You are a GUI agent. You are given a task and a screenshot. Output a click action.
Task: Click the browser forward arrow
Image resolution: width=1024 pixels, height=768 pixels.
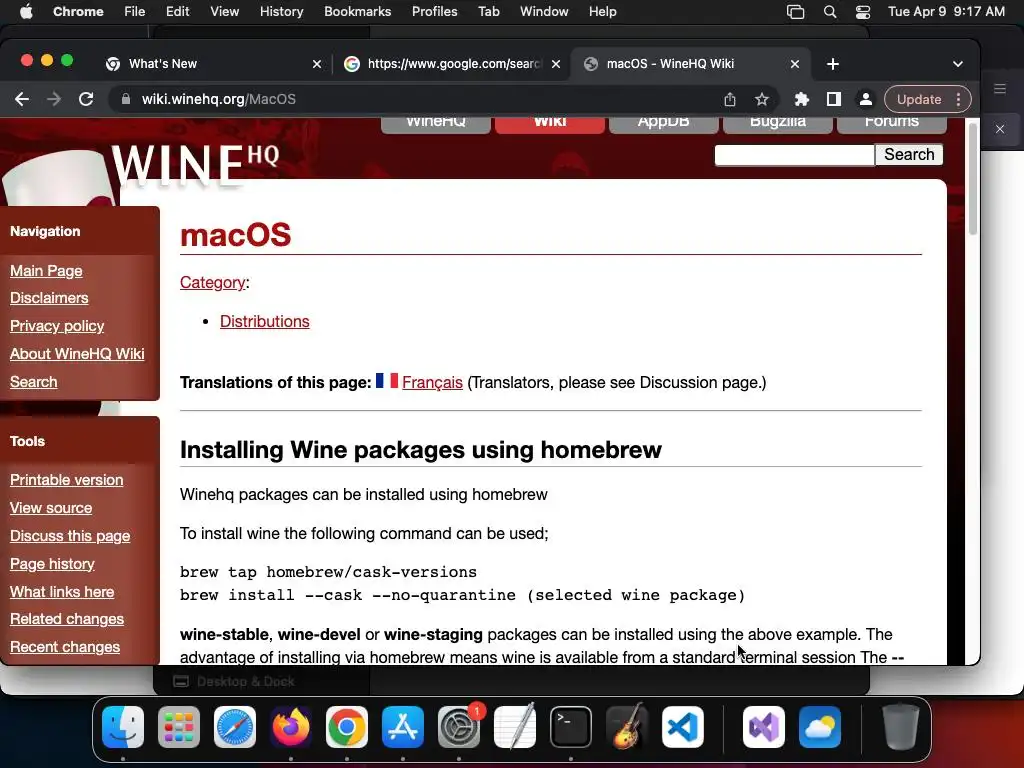click(54, 99)
